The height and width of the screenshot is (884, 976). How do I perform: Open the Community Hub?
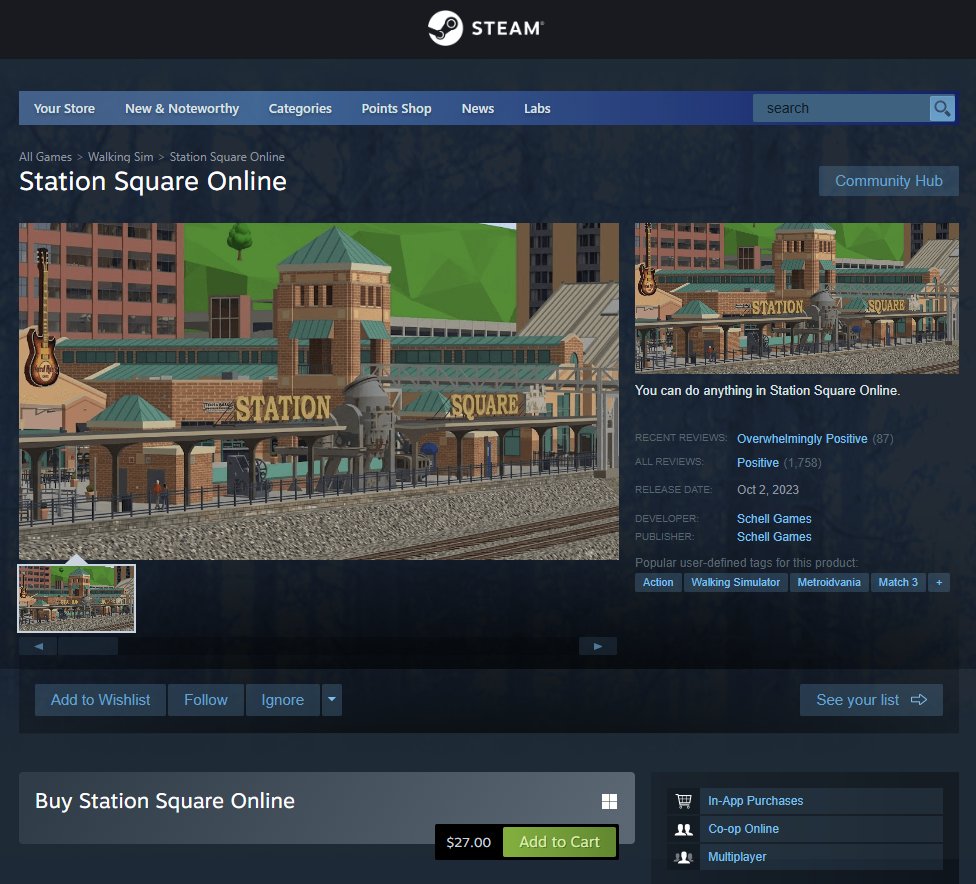click(x=888, y=181)
